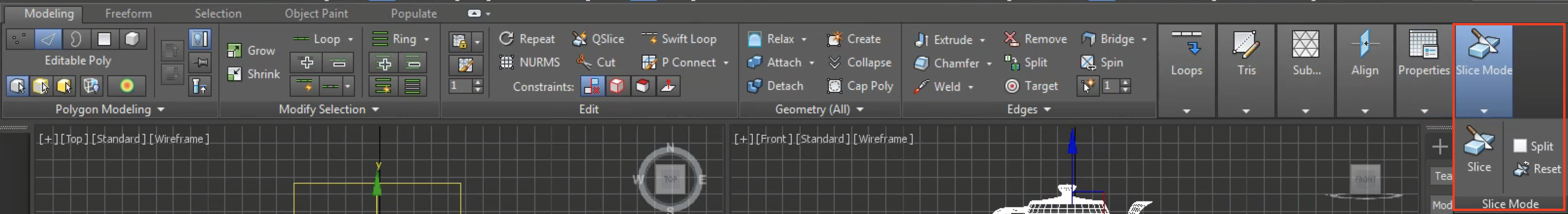
Task: Activate the QSlice tool
Action: click(598, 39)
